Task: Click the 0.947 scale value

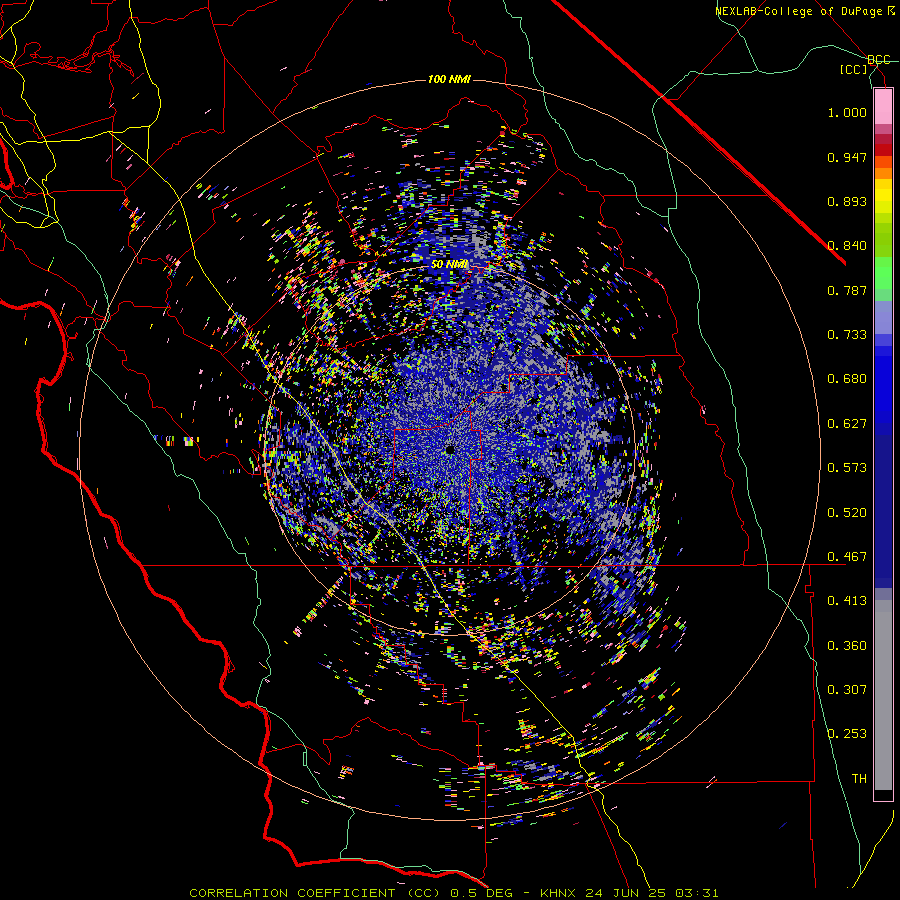Action: point(847,157)
